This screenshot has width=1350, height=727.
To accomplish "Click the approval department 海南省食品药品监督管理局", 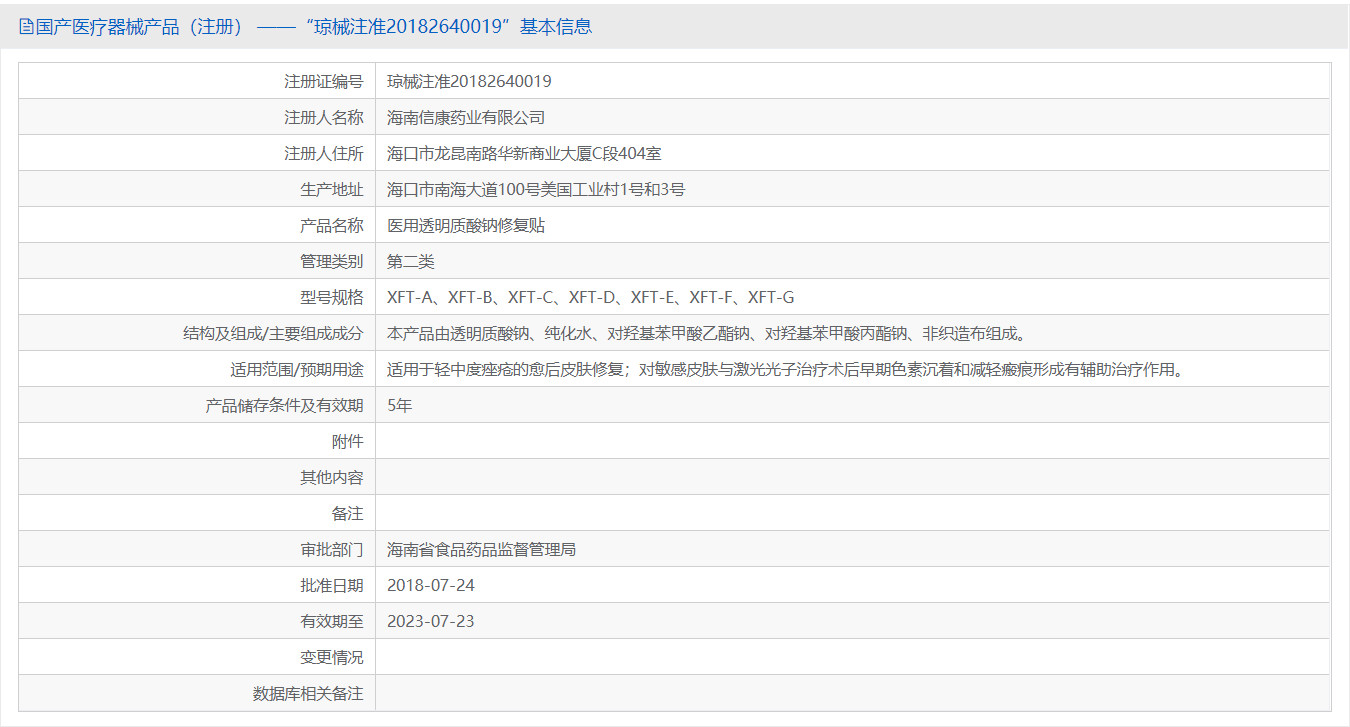I will (x=481, y=549).
